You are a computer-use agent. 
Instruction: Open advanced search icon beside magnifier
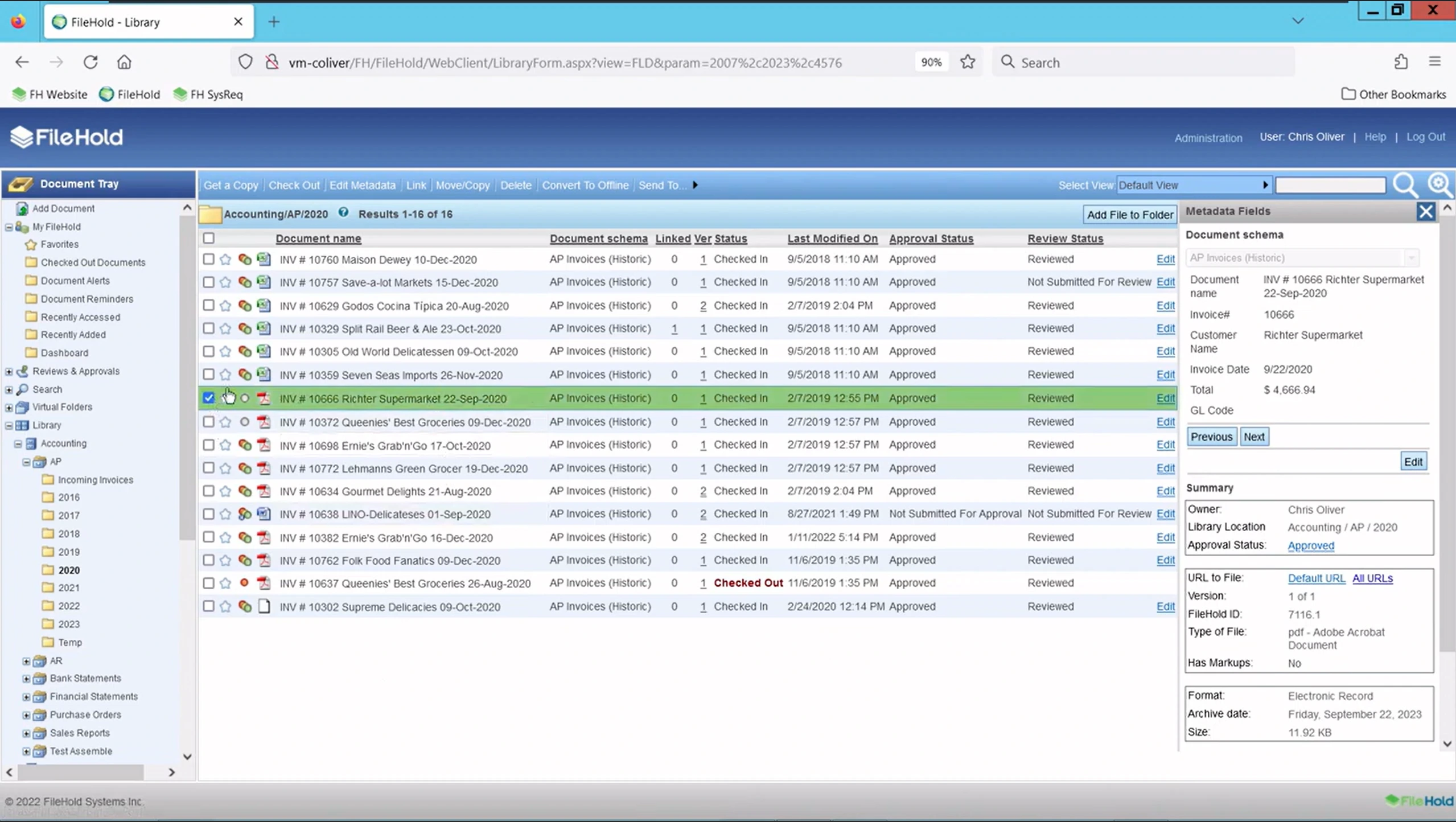1439,185
